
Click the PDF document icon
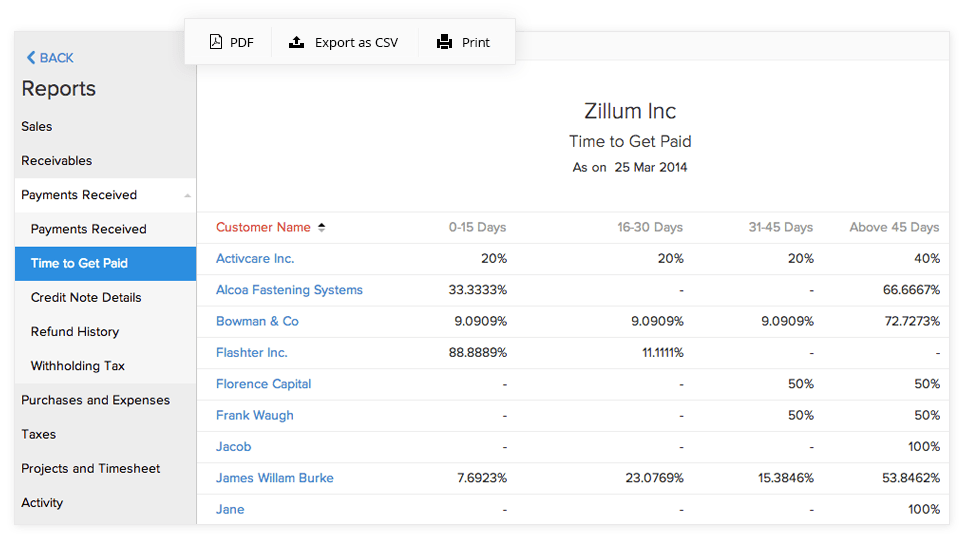215,42
